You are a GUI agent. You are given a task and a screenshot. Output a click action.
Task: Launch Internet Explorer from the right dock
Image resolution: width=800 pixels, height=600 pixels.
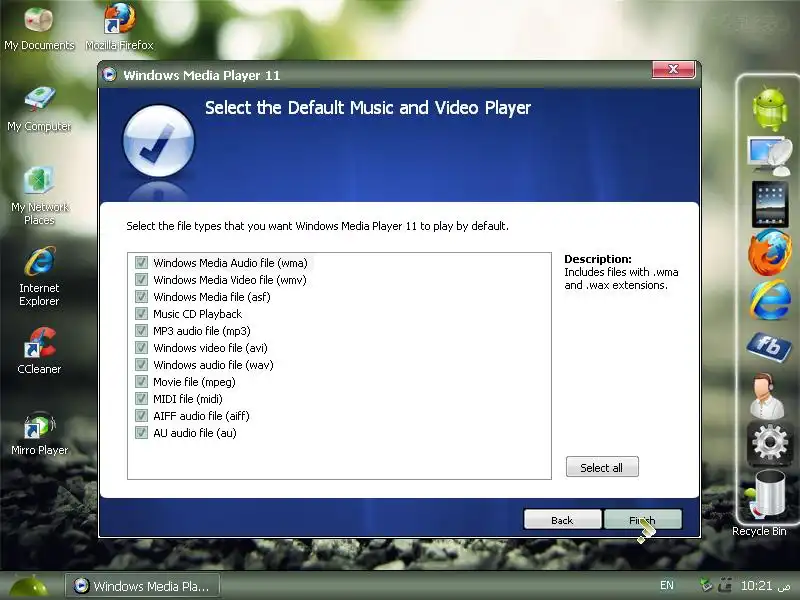coord(769,300)
